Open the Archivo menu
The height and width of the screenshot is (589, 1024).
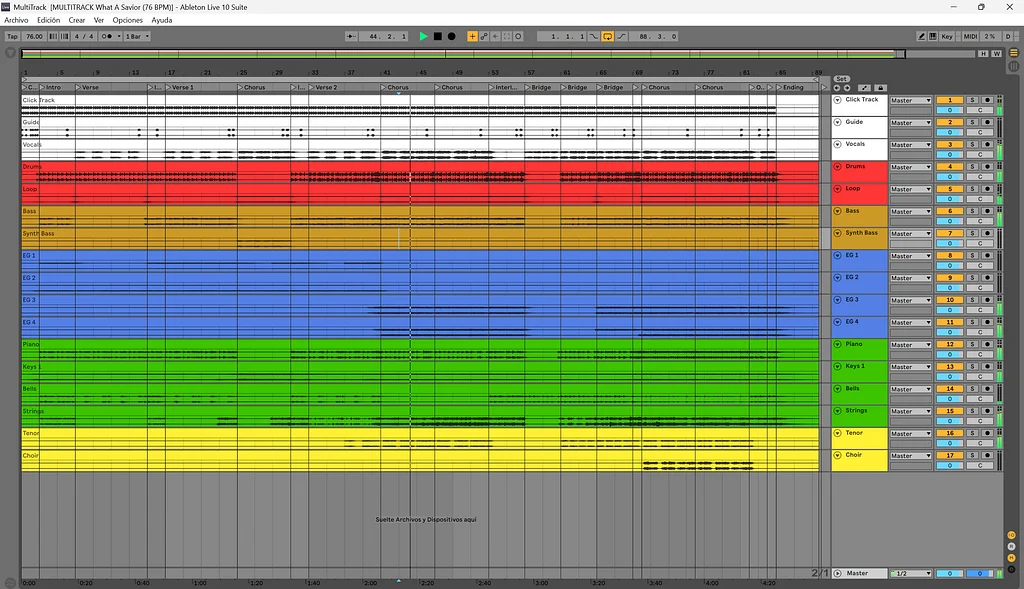[16, 20]
